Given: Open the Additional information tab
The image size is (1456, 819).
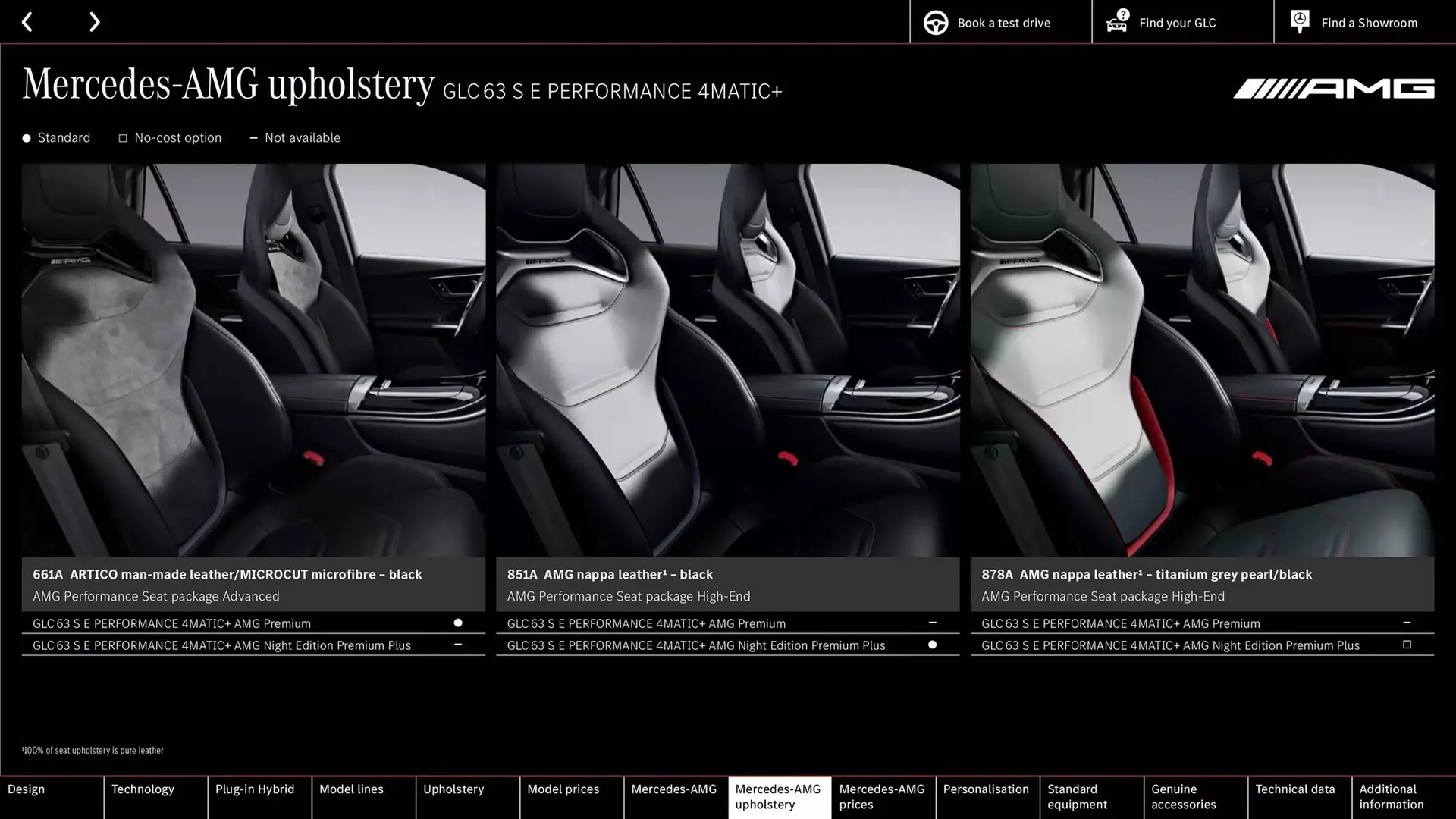Looking at the screenshot, I should [x=1404, y=797].
